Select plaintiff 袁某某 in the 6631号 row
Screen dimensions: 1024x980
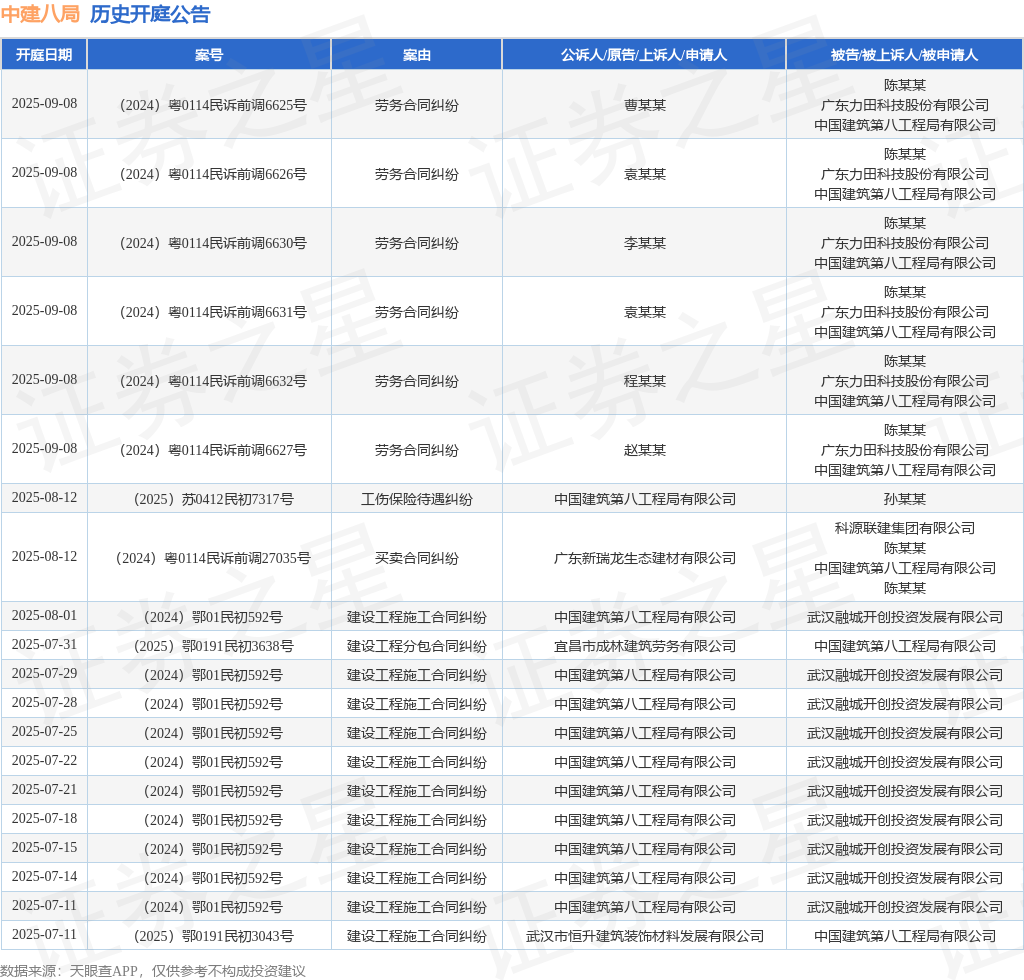tap(645, 313)
